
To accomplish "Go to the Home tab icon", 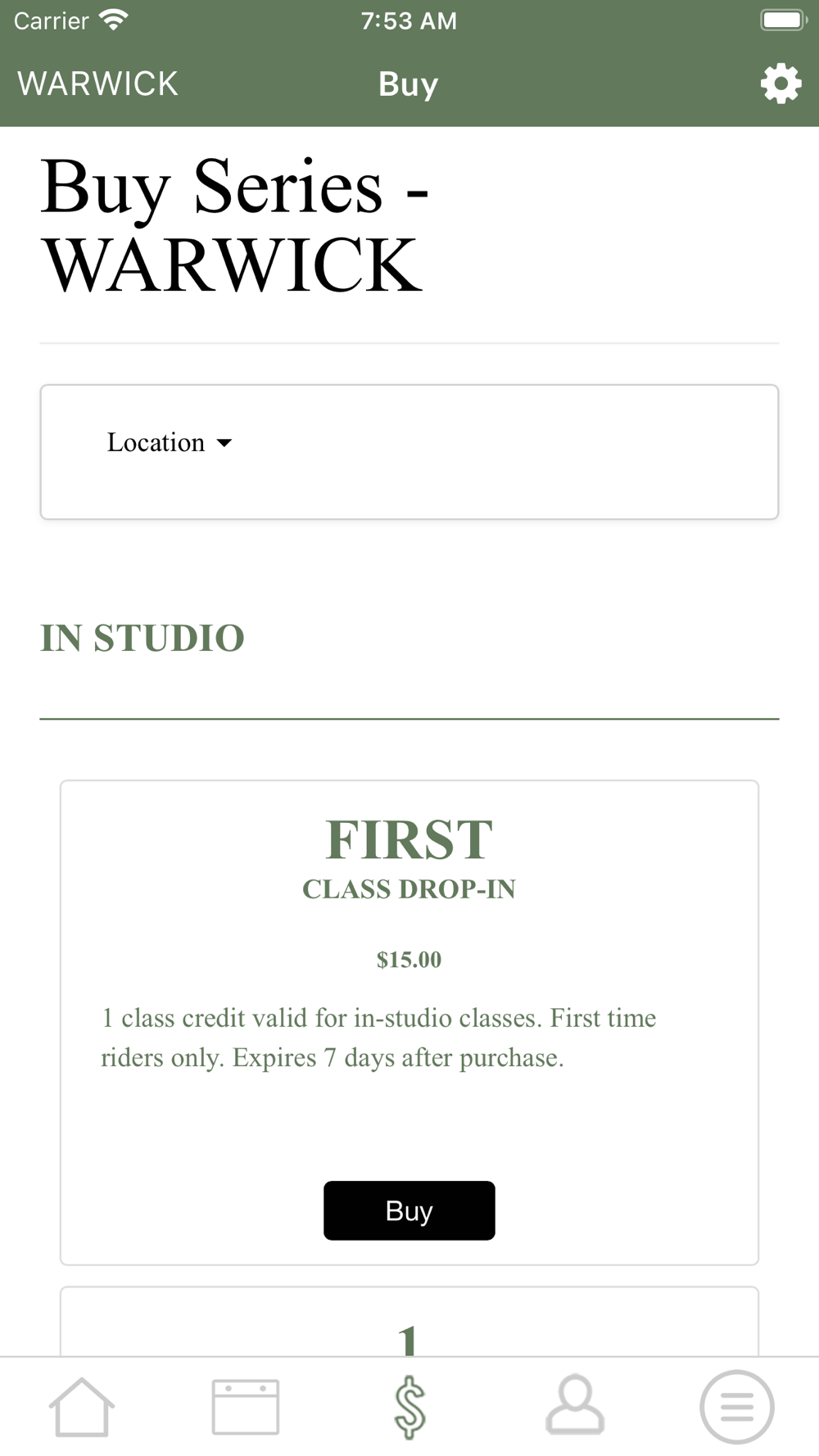I will tap(82, 1407).
